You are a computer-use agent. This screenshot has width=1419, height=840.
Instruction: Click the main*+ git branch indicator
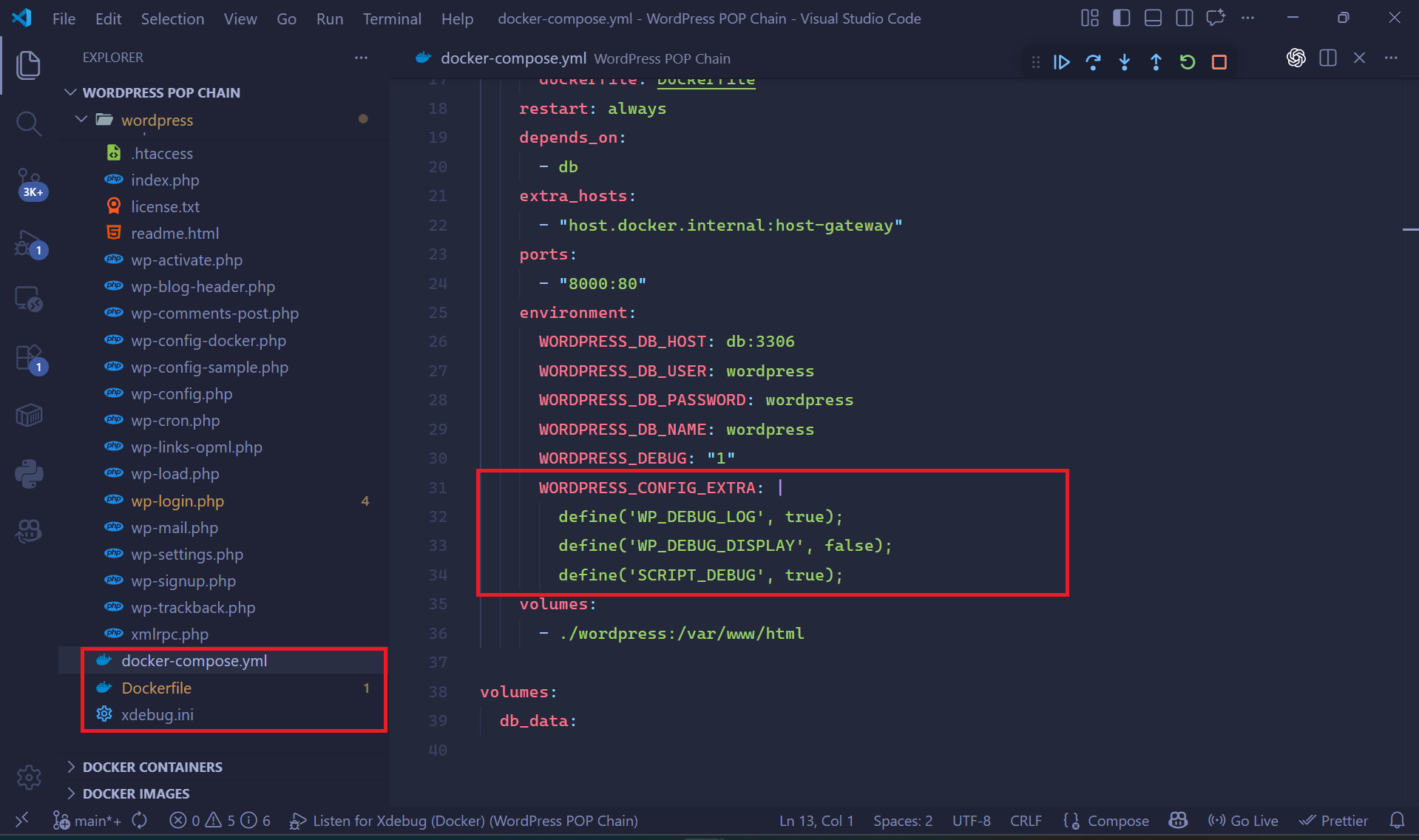(x=87, y=821)
